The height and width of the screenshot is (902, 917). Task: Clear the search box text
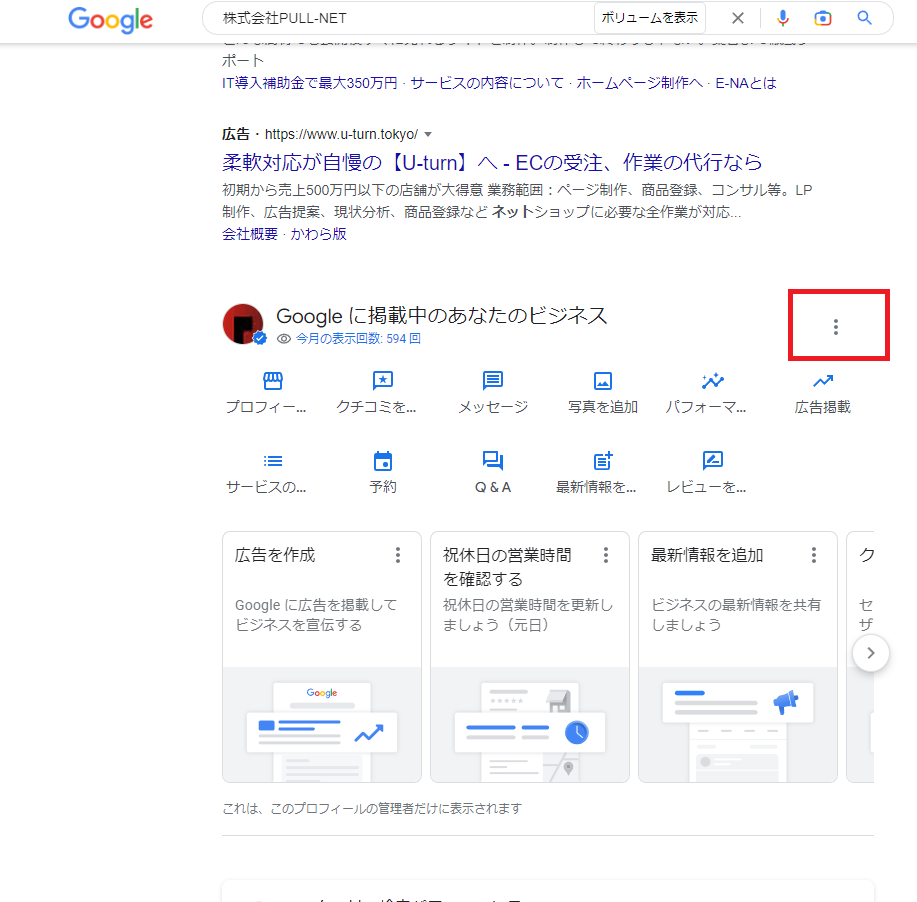tap(737, 18)
